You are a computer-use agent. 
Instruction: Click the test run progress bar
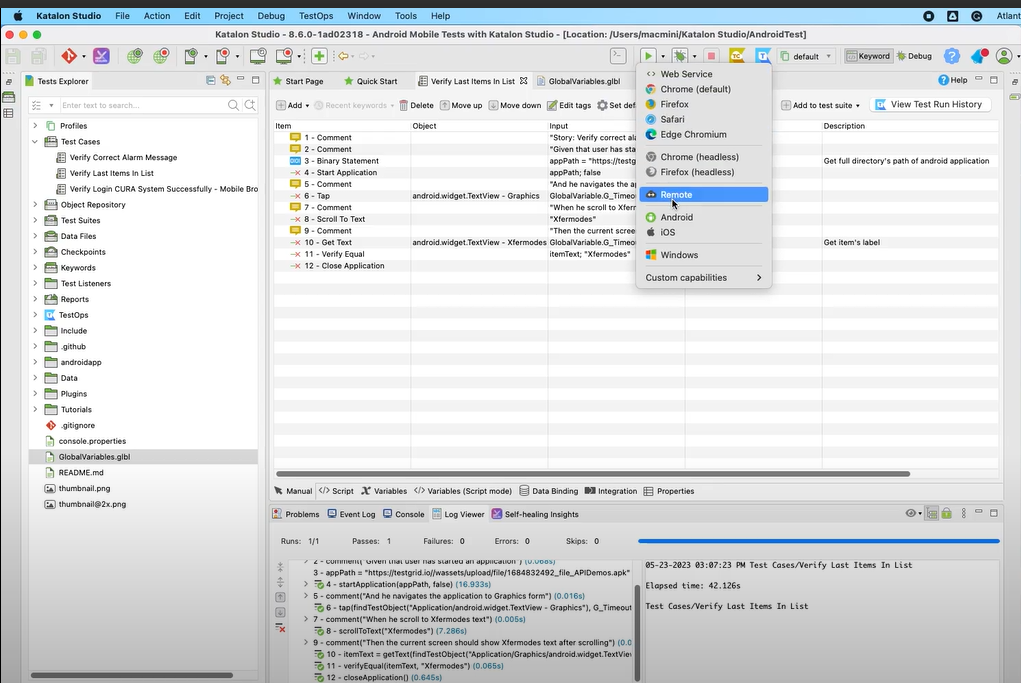point(818,541)
